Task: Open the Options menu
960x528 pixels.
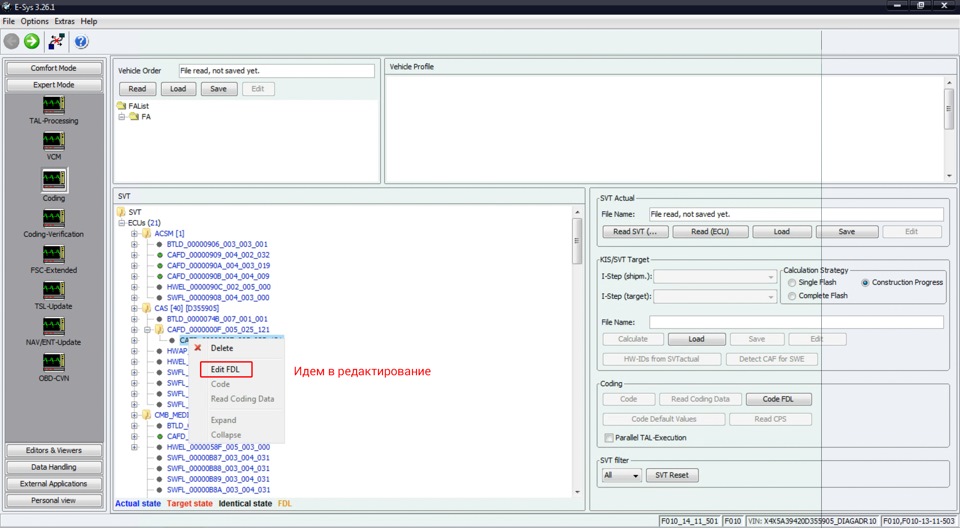Action: 35,21
